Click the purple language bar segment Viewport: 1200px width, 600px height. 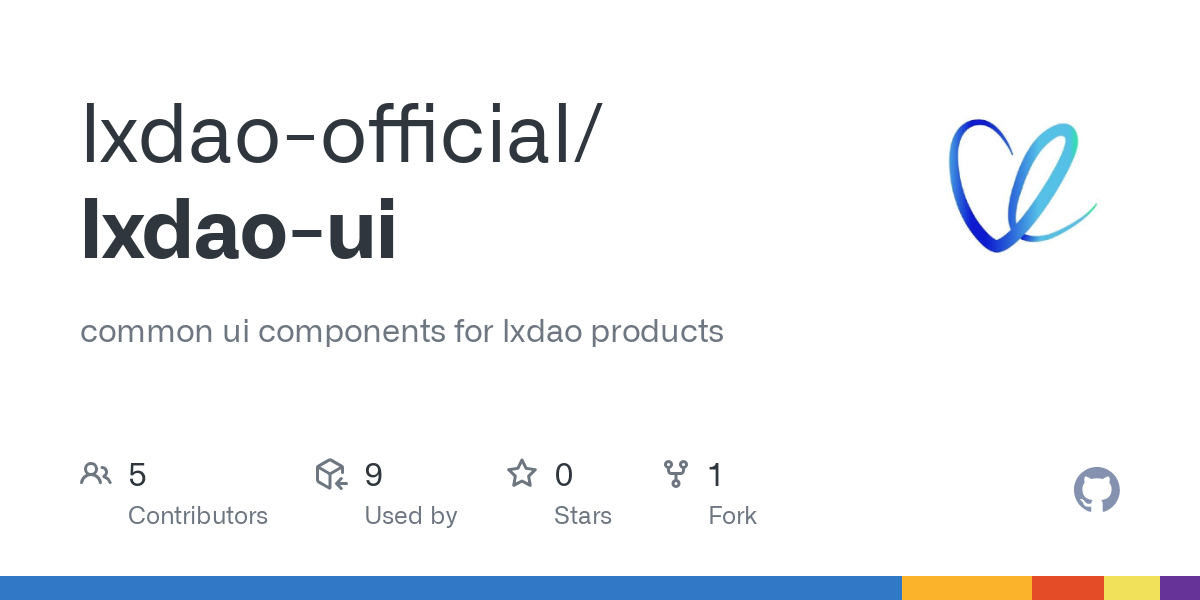(x=1180, y=588)
